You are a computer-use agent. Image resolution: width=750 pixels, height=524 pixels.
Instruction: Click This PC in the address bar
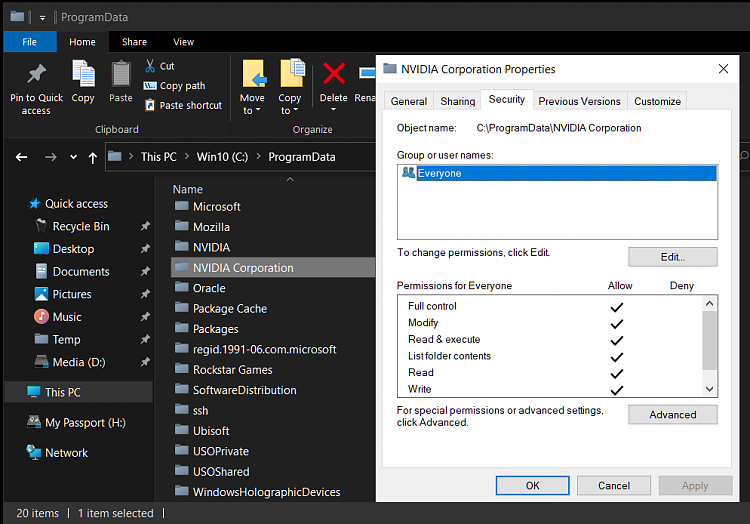point(159,157)
